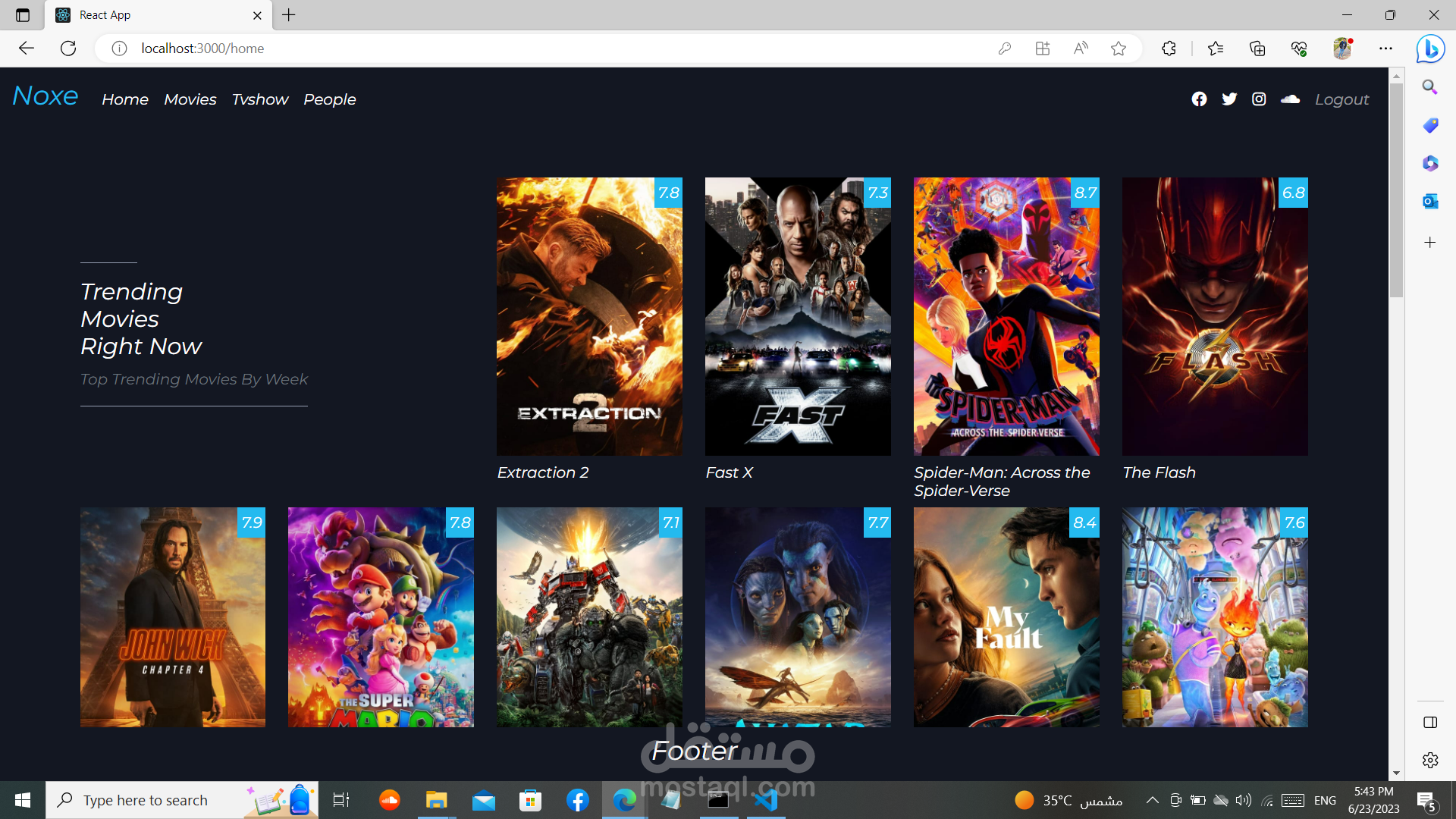The image size is (1456, 819).
Task: Open the Facebook icon in the navbar
Action: 1200,99
